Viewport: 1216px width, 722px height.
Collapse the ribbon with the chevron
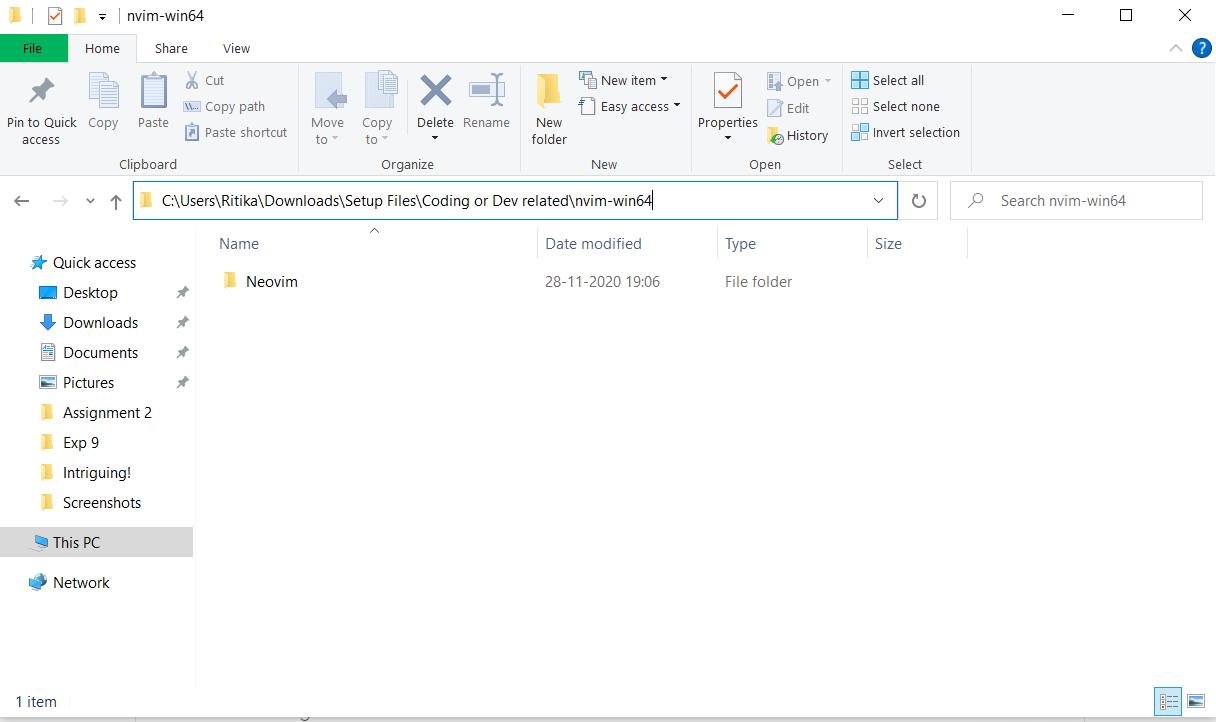pos(1176,48)
